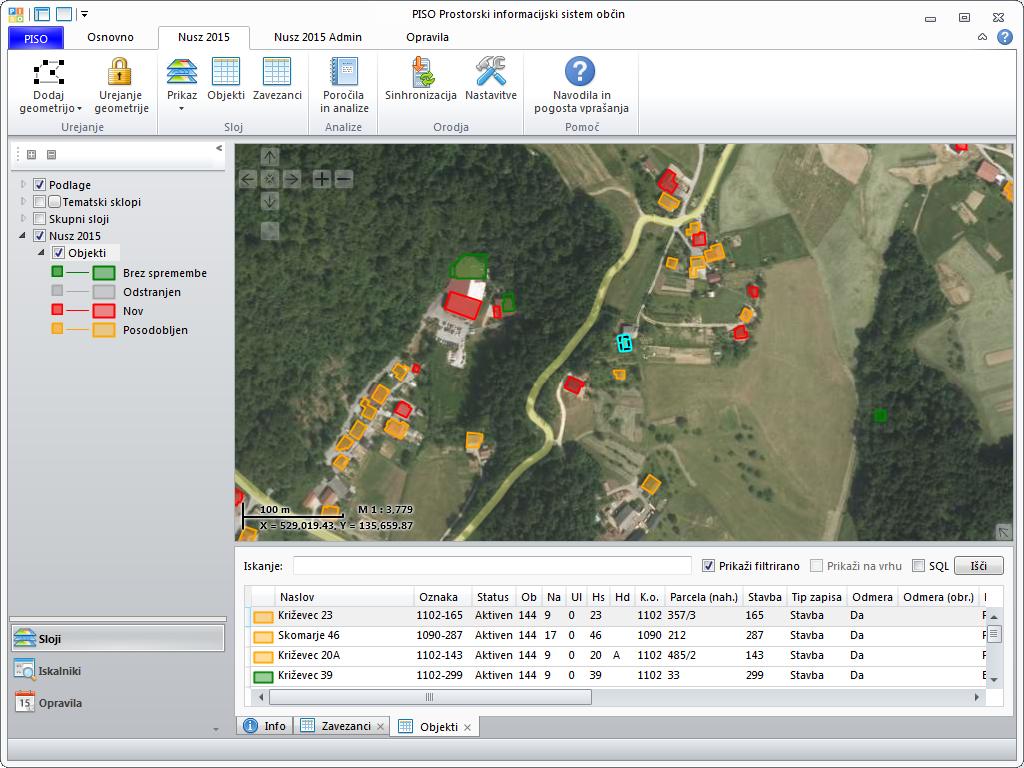The height and width of the screenshot is (768, 1024).
Task: Open Poročila in analize
Action: click(344, 74)
